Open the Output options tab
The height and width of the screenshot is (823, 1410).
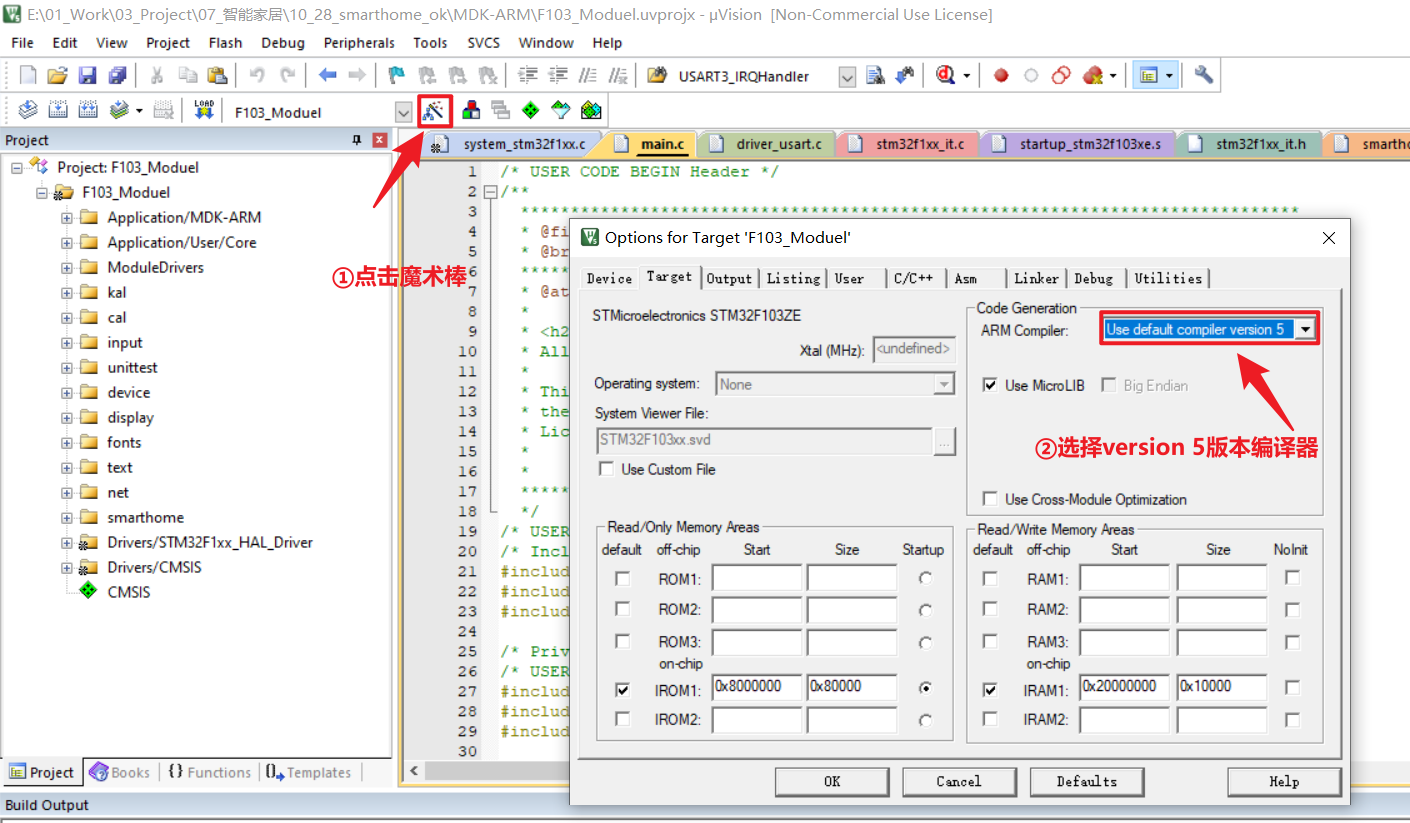click(x=729, y=279)
